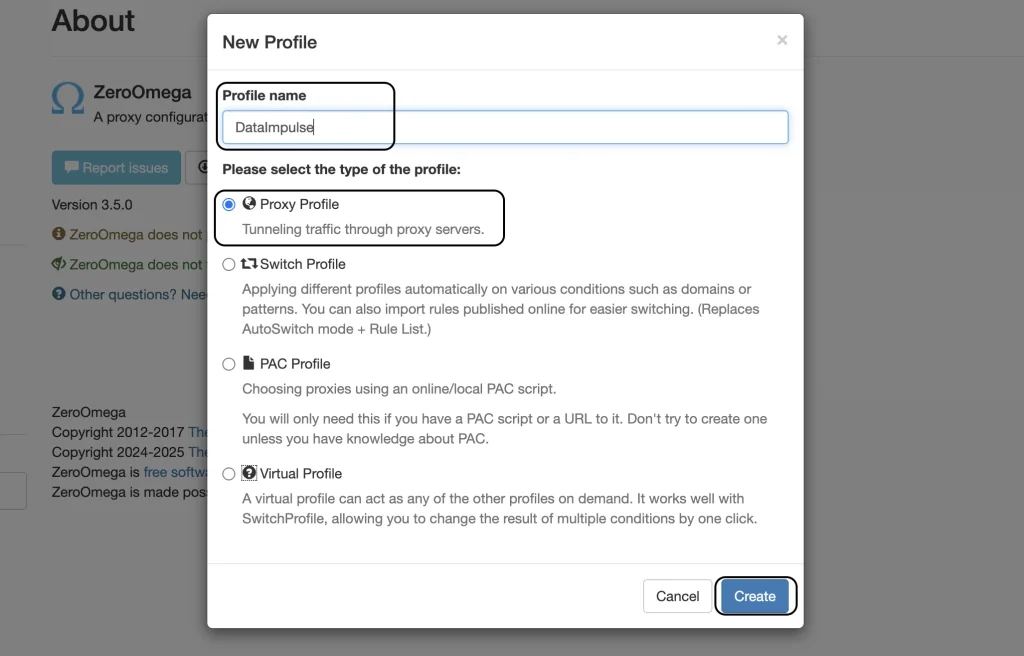
Task: Select the Proxy Profile radio button
Action: pyautogui.click(x=229, y=205)
